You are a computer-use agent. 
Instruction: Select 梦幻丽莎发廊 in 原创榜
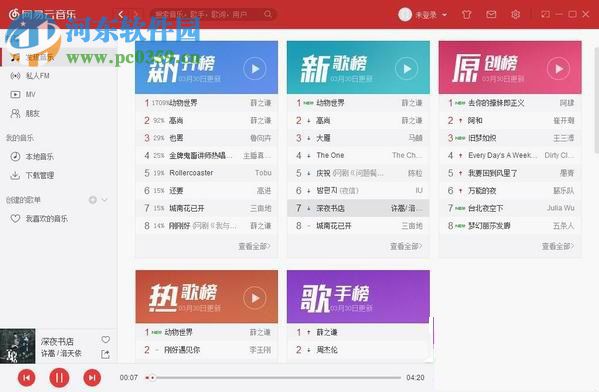(x=510, y=226)
